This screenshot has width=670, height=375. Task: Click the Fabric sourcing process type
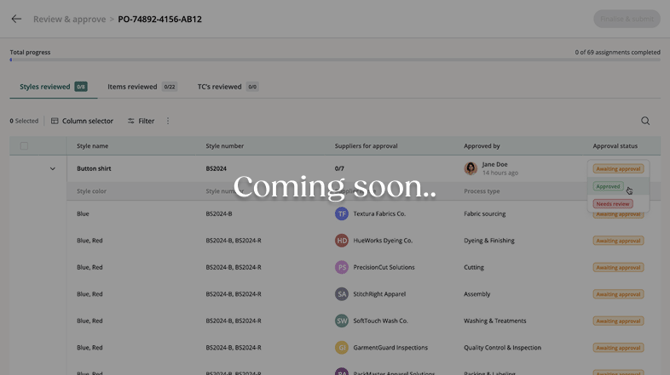(x=485, y=214)
